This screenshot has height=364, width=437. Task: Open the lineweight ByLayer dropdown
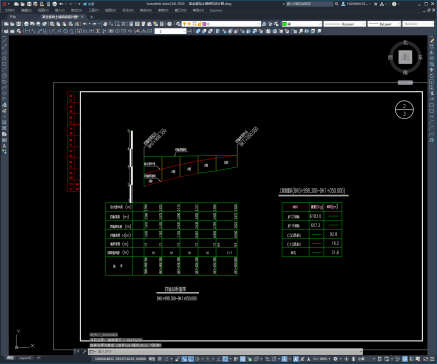click(x=398, y=24)
